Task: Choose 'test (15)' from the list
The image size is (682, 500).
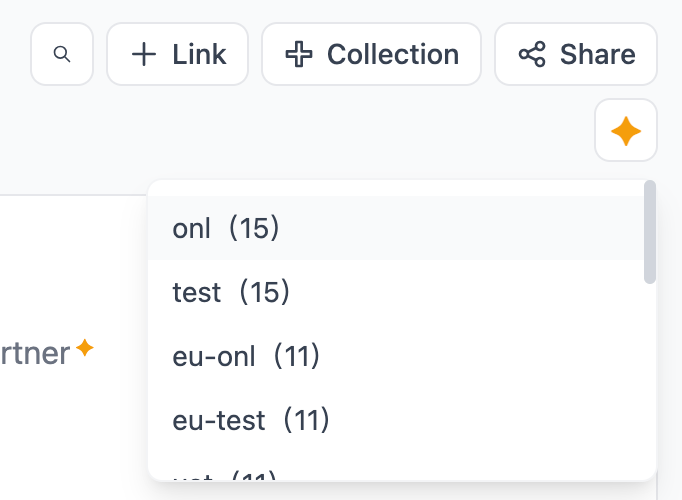Action: [x=231, y=292]
